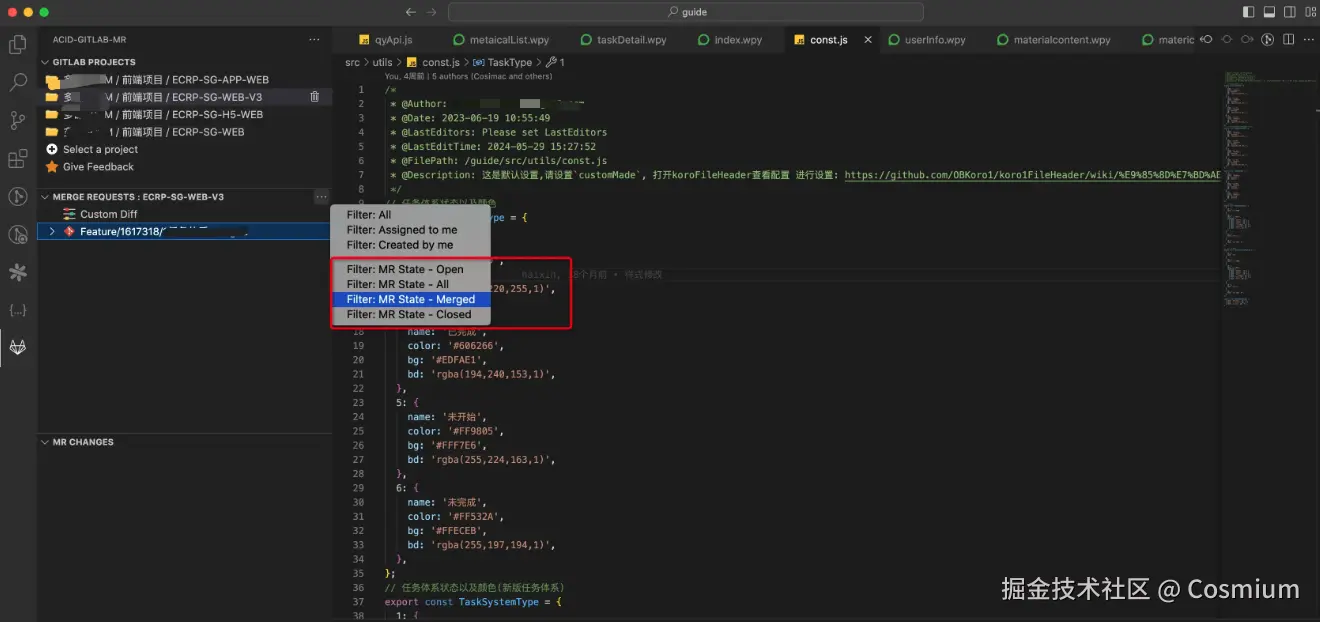Toggle the secondary side bar layout icon
The image size is (1320, 622).
click(x=1290, y=12)
